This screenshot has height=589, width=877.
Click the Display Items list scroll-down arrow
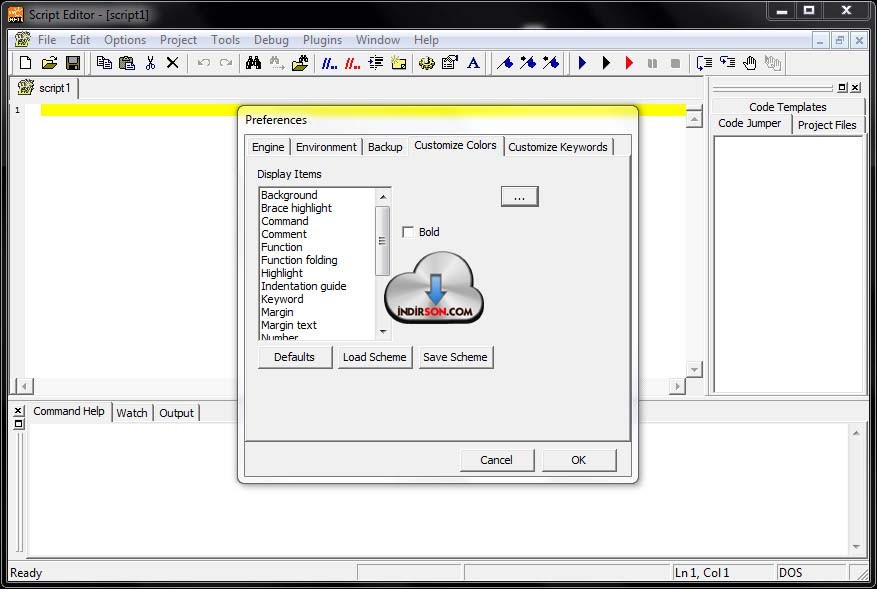(x=383, y=332)
